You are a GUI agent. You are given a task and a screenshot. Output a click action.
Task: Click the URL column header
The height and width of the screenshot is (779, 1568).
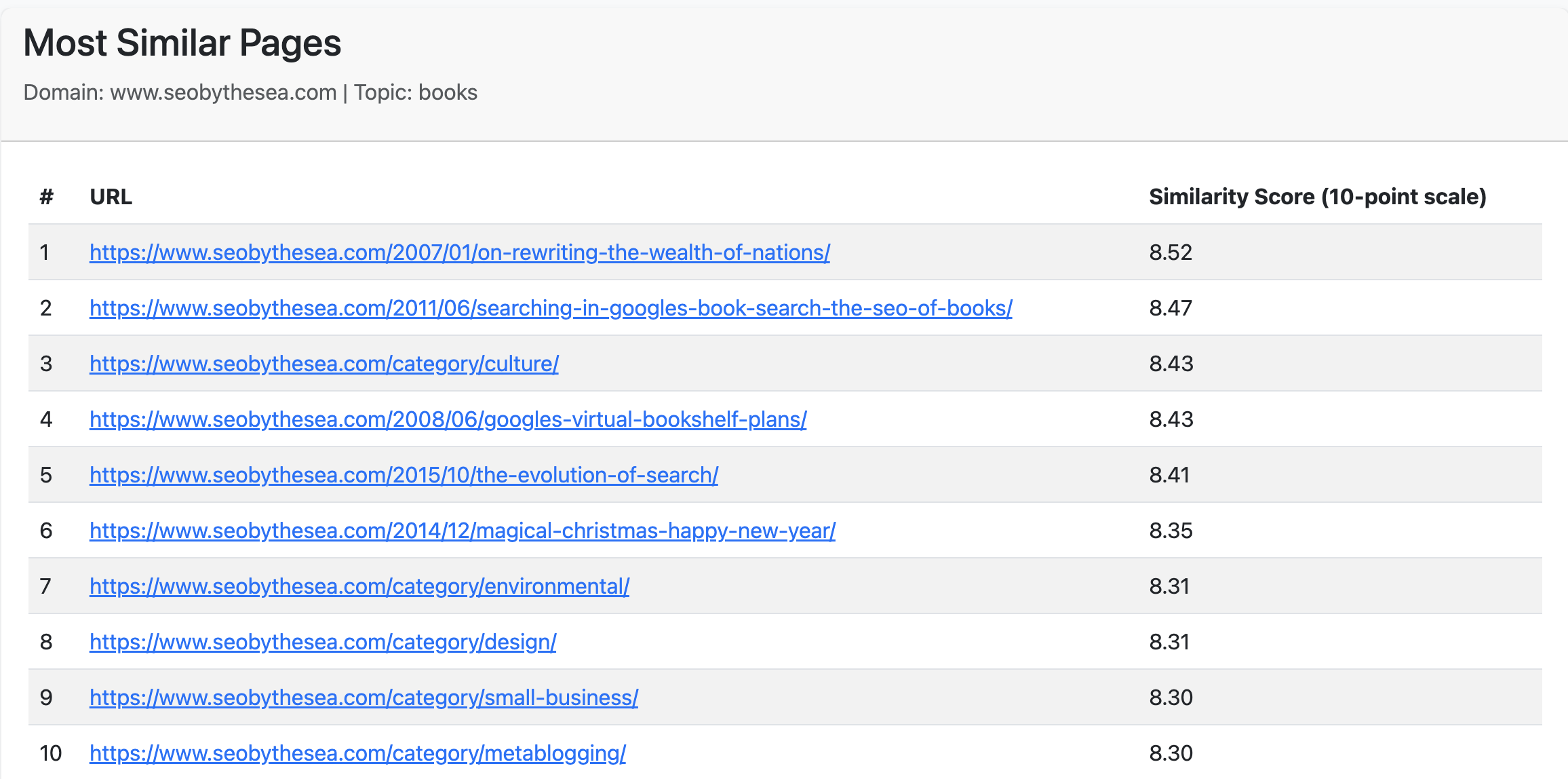111,197
